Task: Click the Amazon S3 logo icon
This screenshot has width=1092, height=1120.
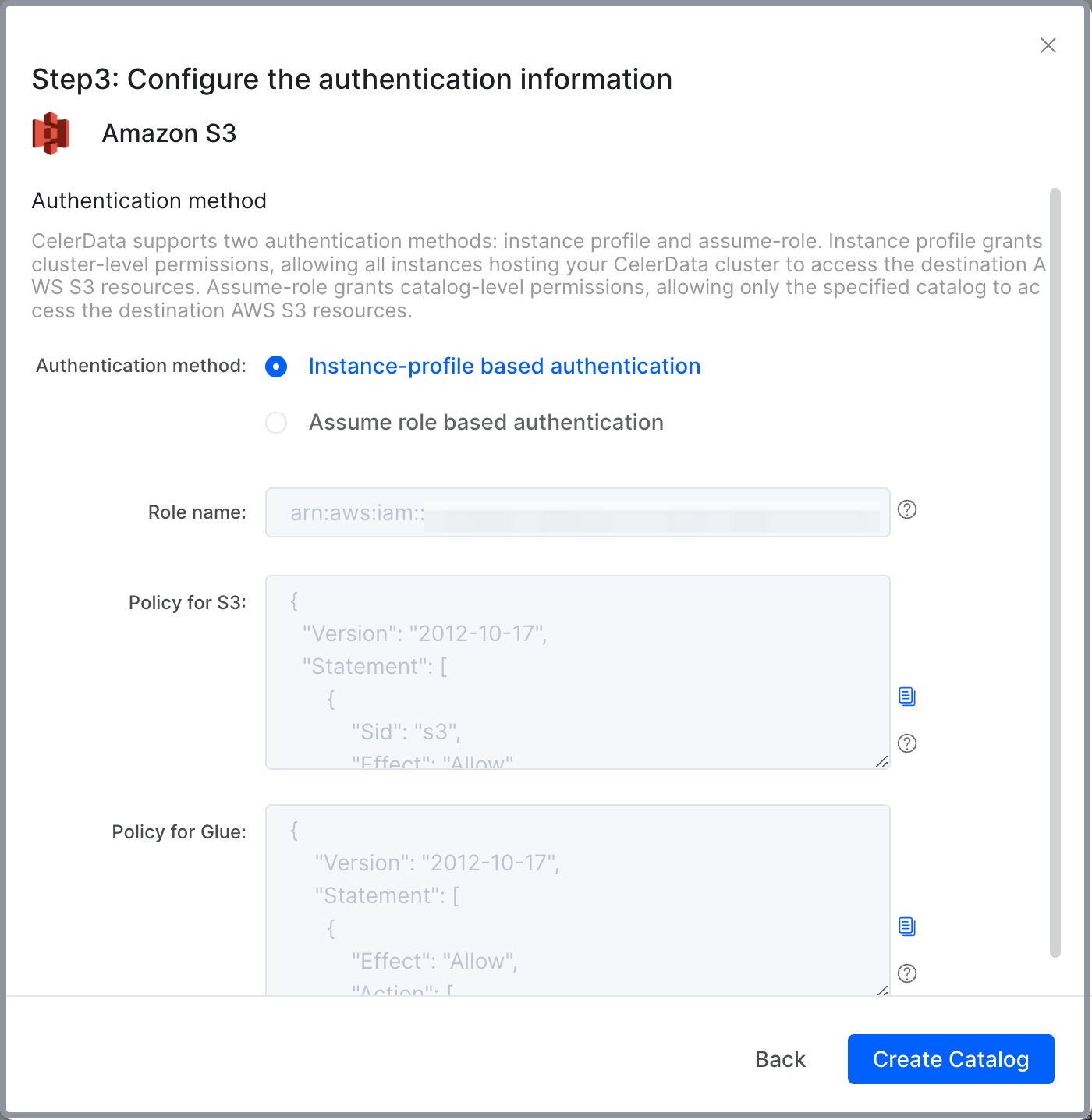Action: click(x=51, y=133)
